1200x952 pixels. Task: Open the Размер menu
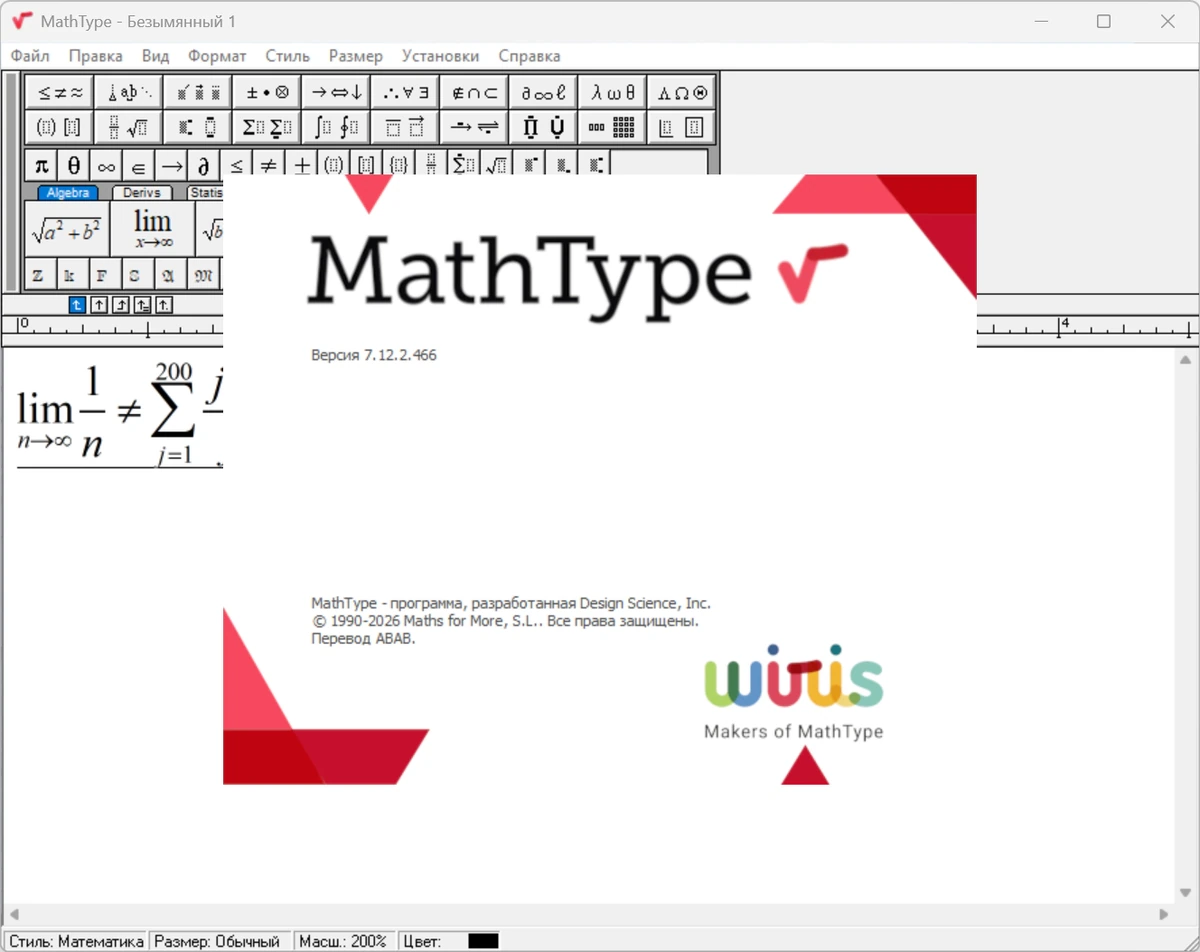click(x=356, y=56)
